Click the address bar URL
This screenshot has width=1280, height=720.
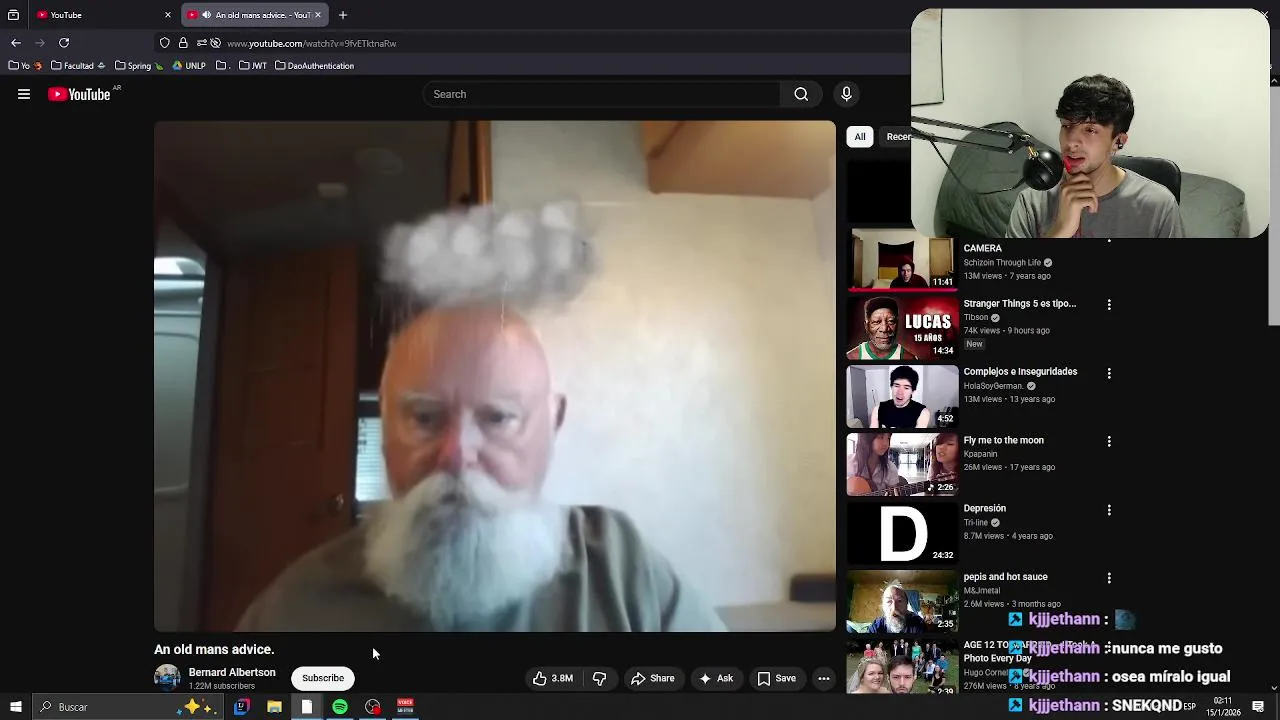312,44
